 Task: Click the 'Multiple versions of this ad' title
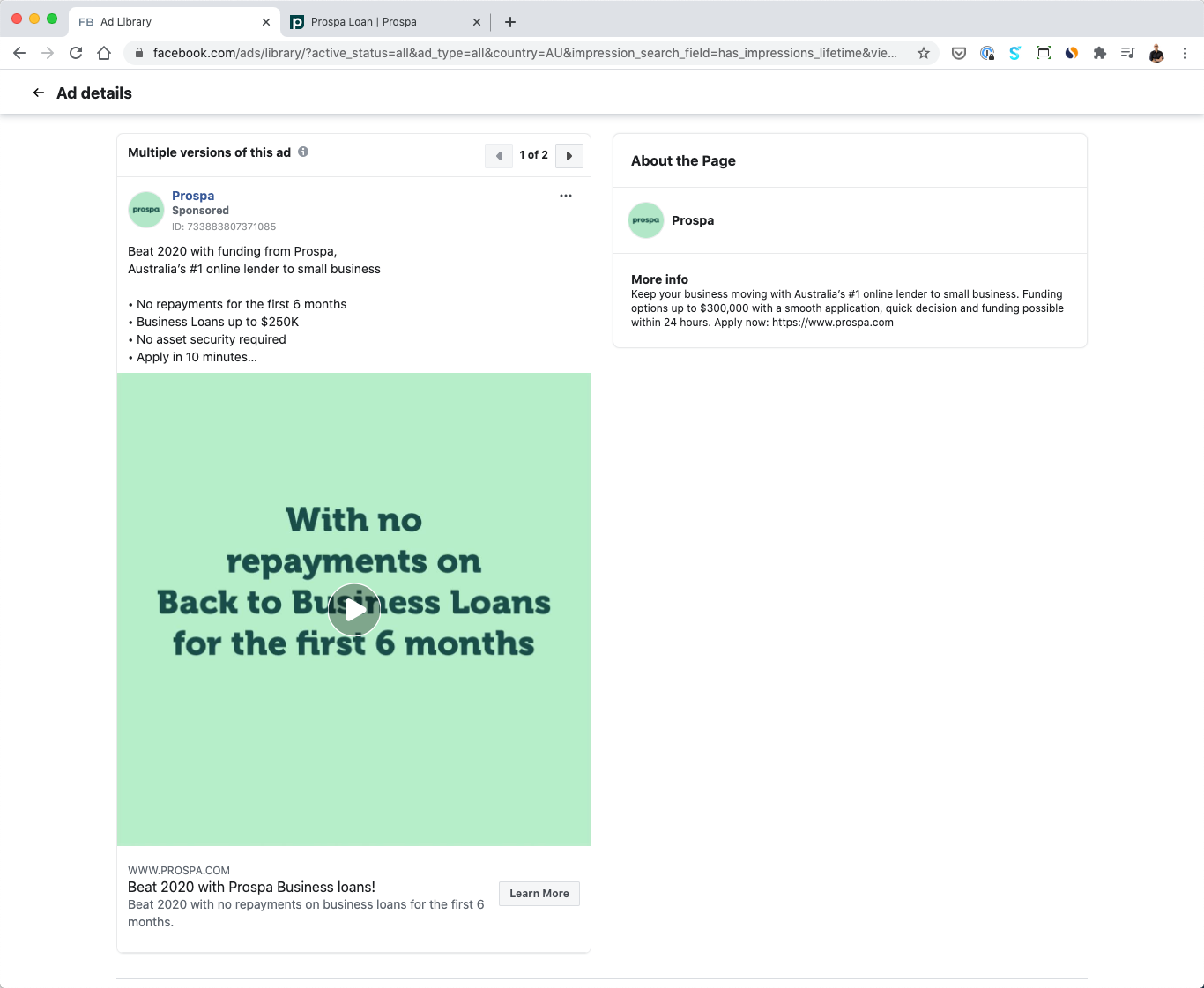pyautogui.click(x=209, y=152)
